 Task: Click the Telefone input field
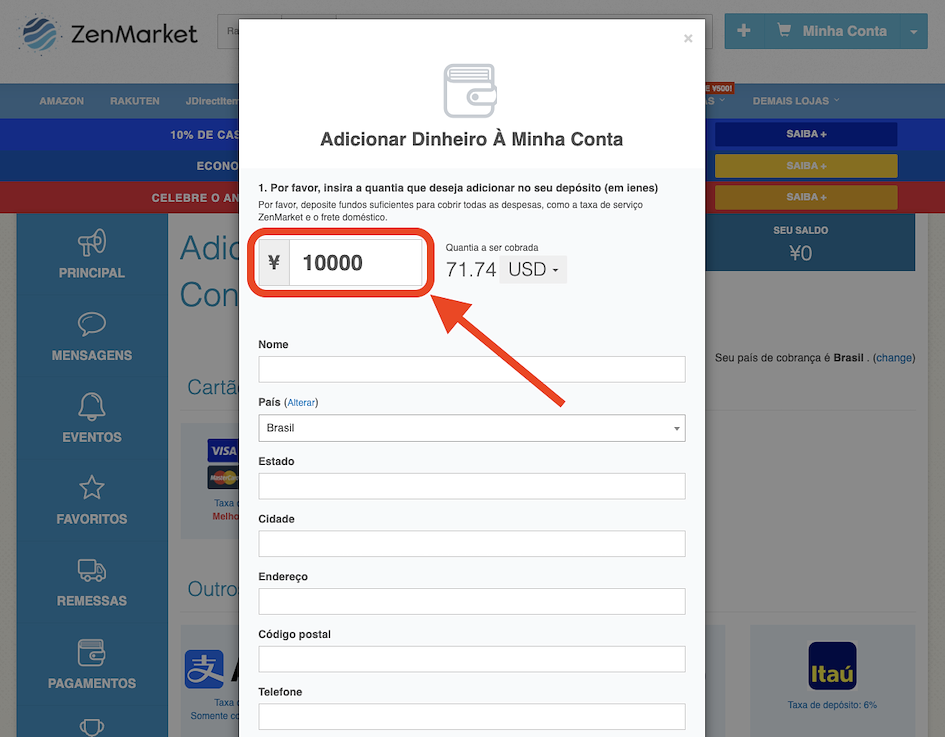pyautogui.click(x=472, y=717)
